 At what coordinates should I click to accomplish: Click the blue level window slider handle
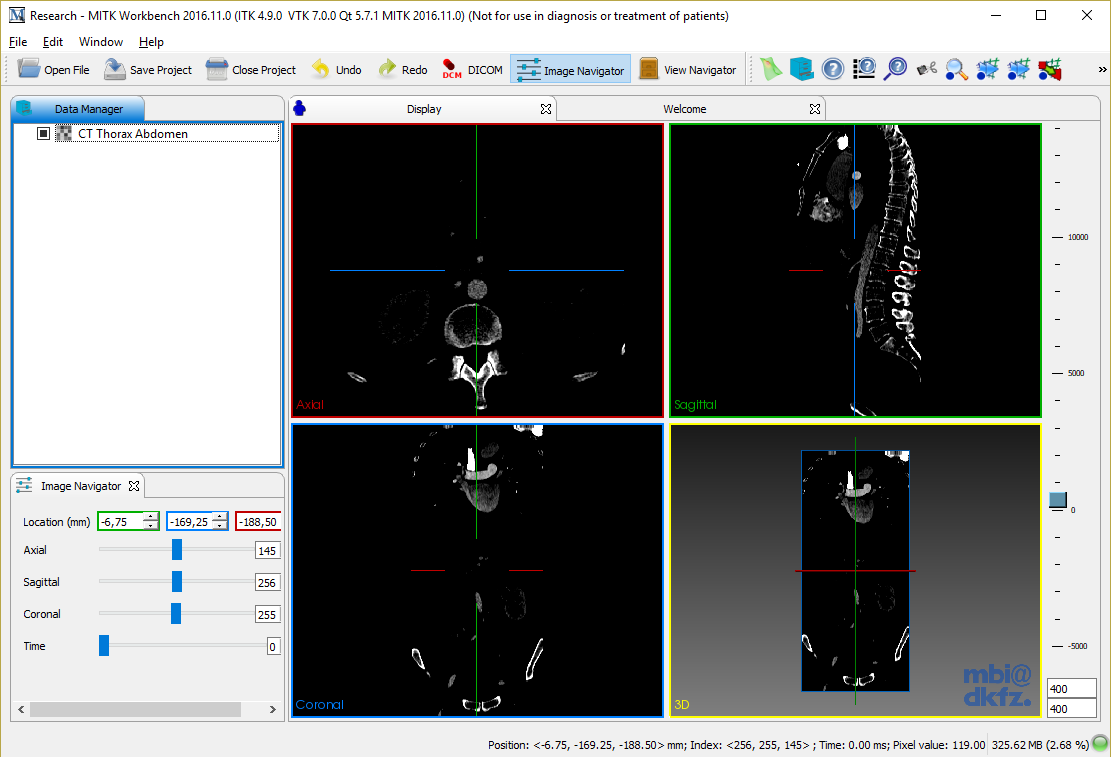(x=1058, y=500)
